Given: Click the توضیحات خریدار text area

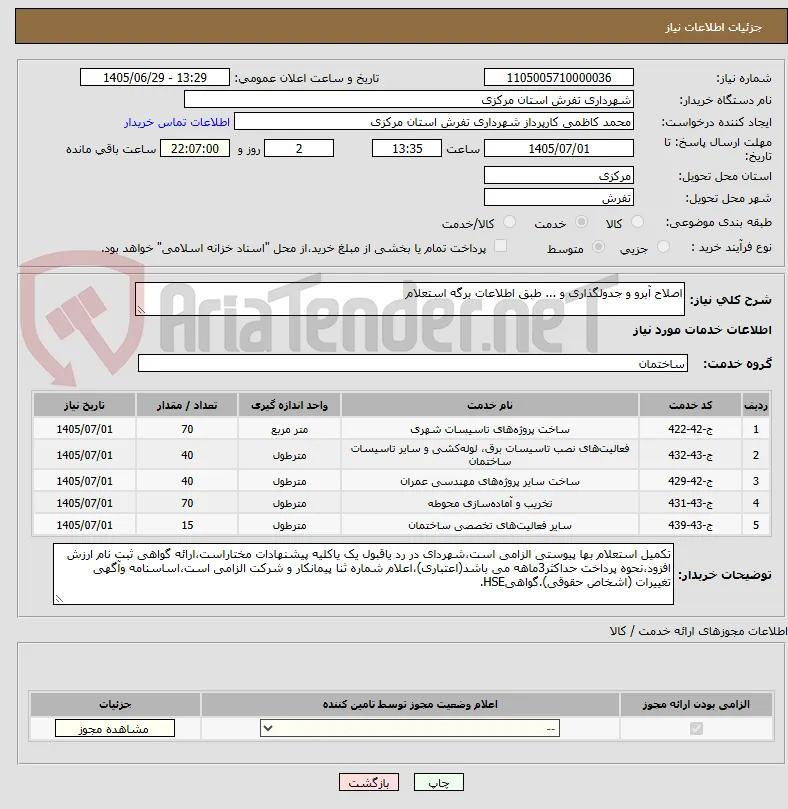Looking at the screenshot, I should pos(363,574).
